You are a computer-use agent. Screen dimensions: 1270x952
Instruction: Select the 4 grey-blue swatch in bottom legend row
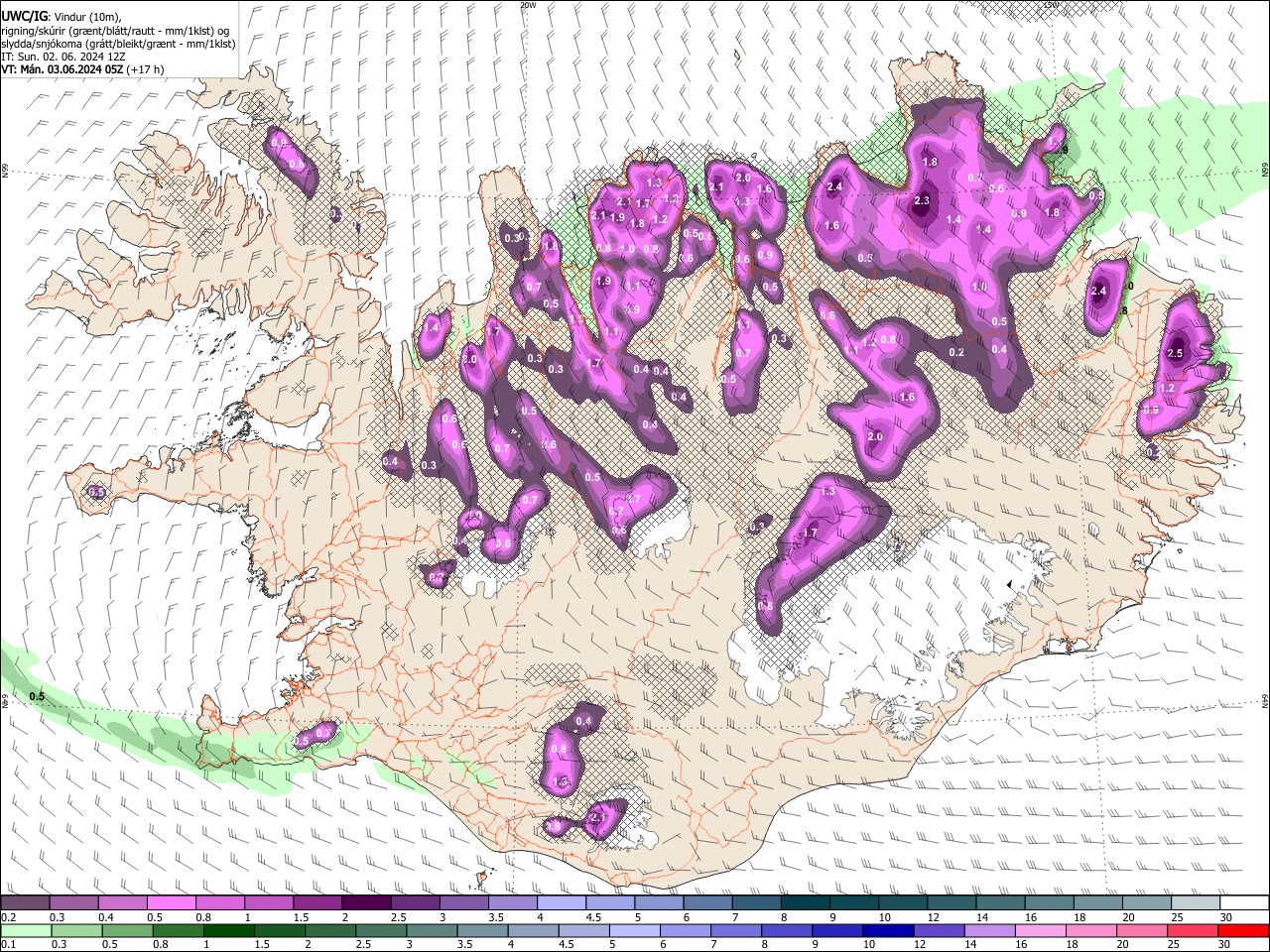click(x=533, y=930)
